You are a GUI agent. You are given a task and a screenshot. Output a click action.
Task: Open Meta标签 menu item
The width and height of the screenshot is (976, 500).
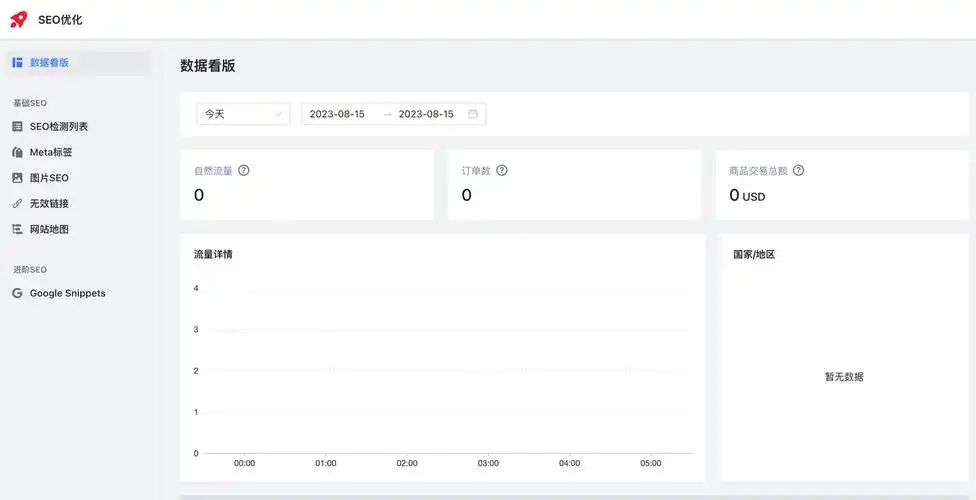coord(51,153)
